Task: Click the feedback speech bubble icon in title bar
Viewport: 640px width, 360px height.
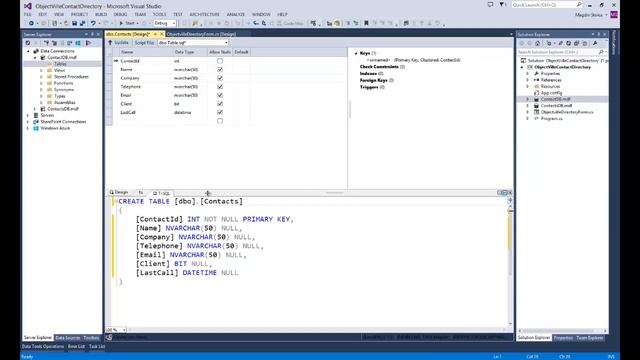Action: tap(490, 5)
